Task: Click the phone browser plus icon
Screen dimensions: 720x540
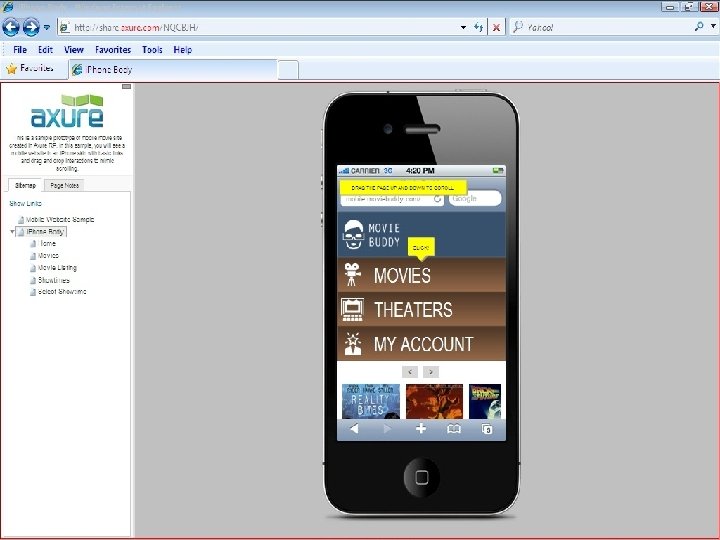Action: (421, 428)
